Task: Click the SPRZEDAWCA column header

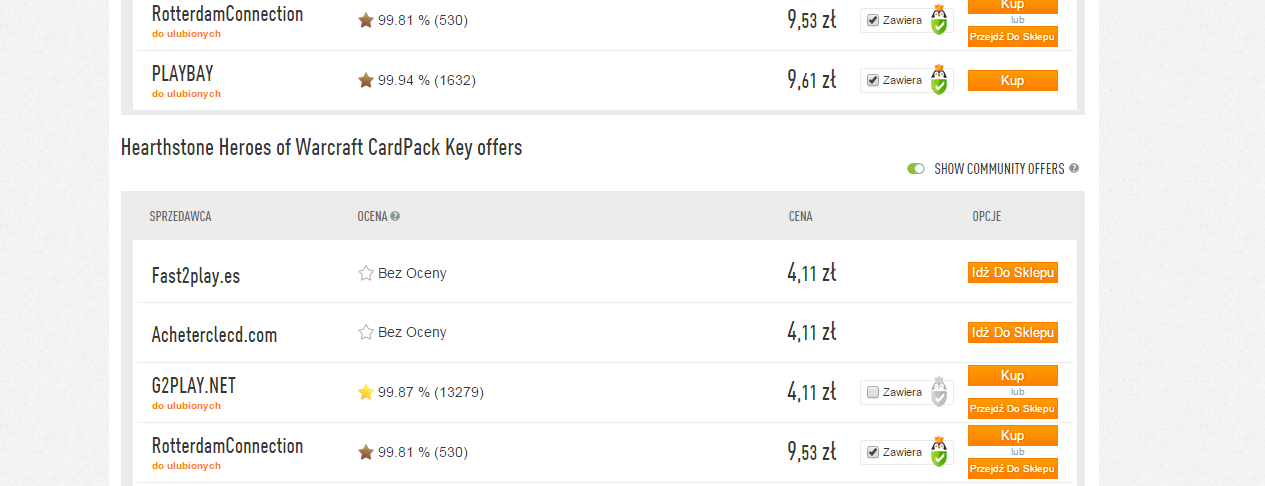Action: [x=180, y=216]
